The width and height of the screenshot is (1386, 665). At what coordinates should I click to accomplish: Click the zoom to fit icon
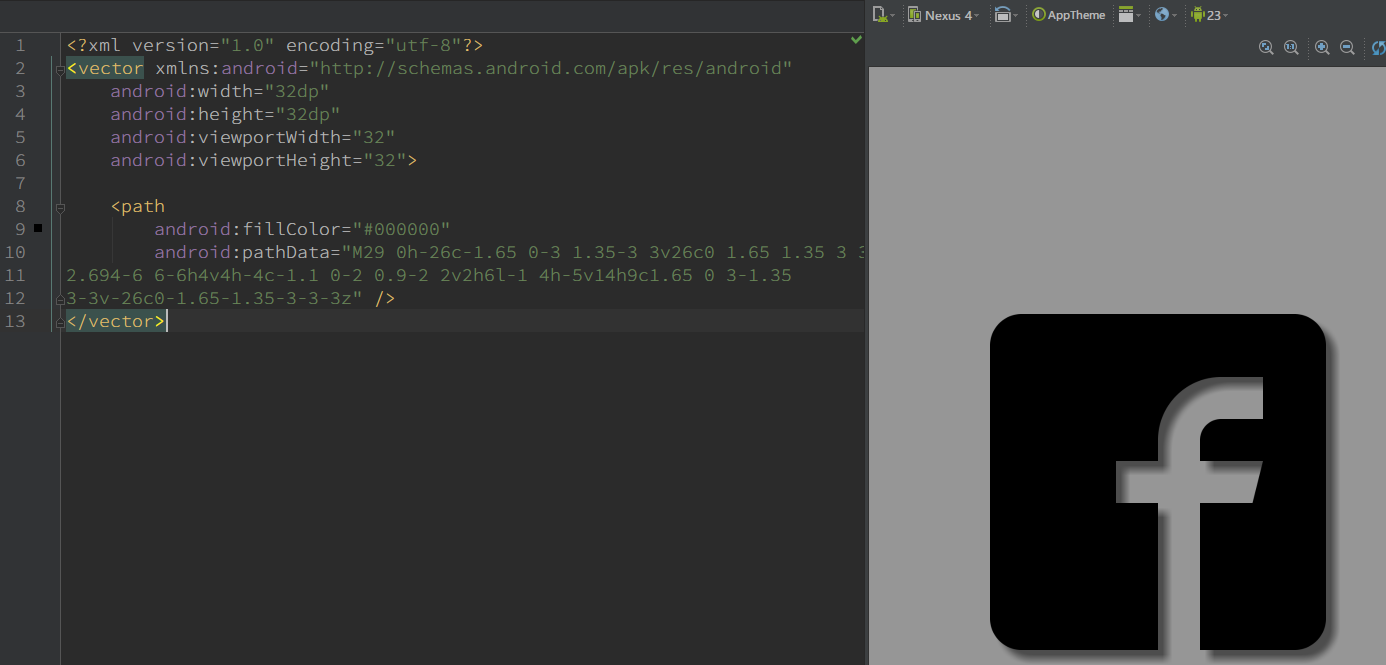[1266, 47]
